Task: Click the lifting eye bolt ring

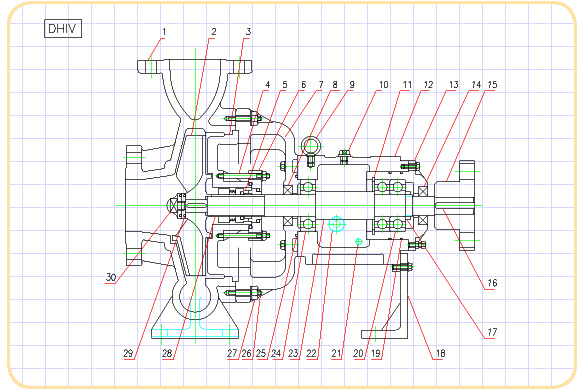Action: click(x=311, y=146)
